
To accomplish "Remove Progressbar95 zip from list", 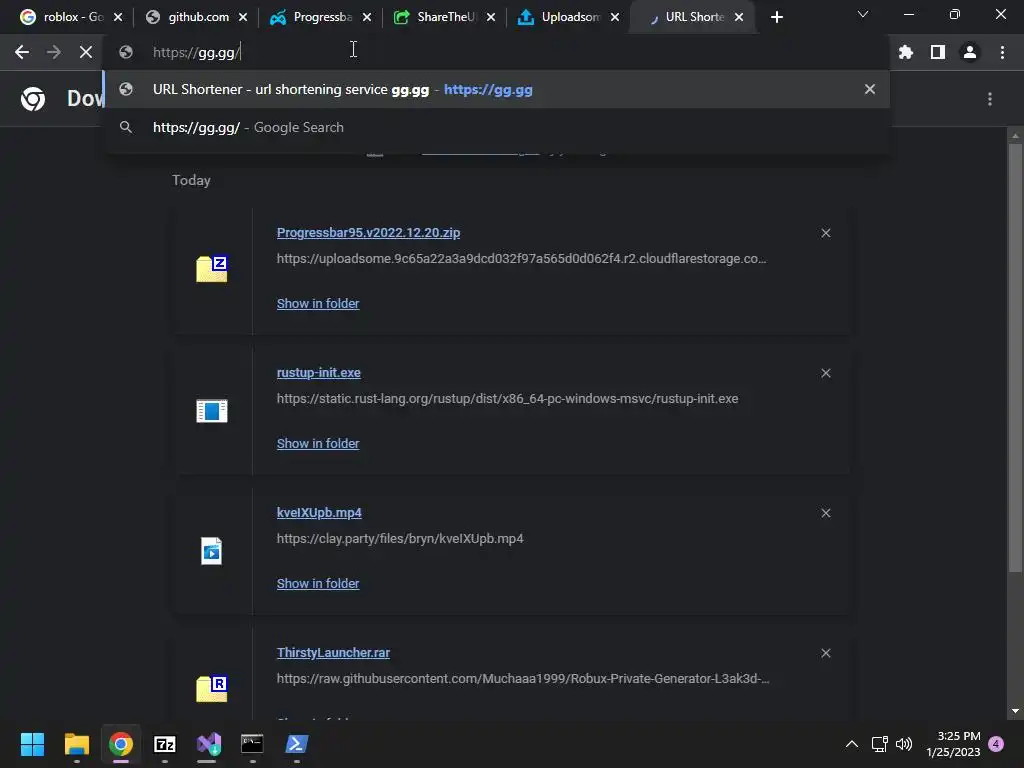I will click(826, 233).
